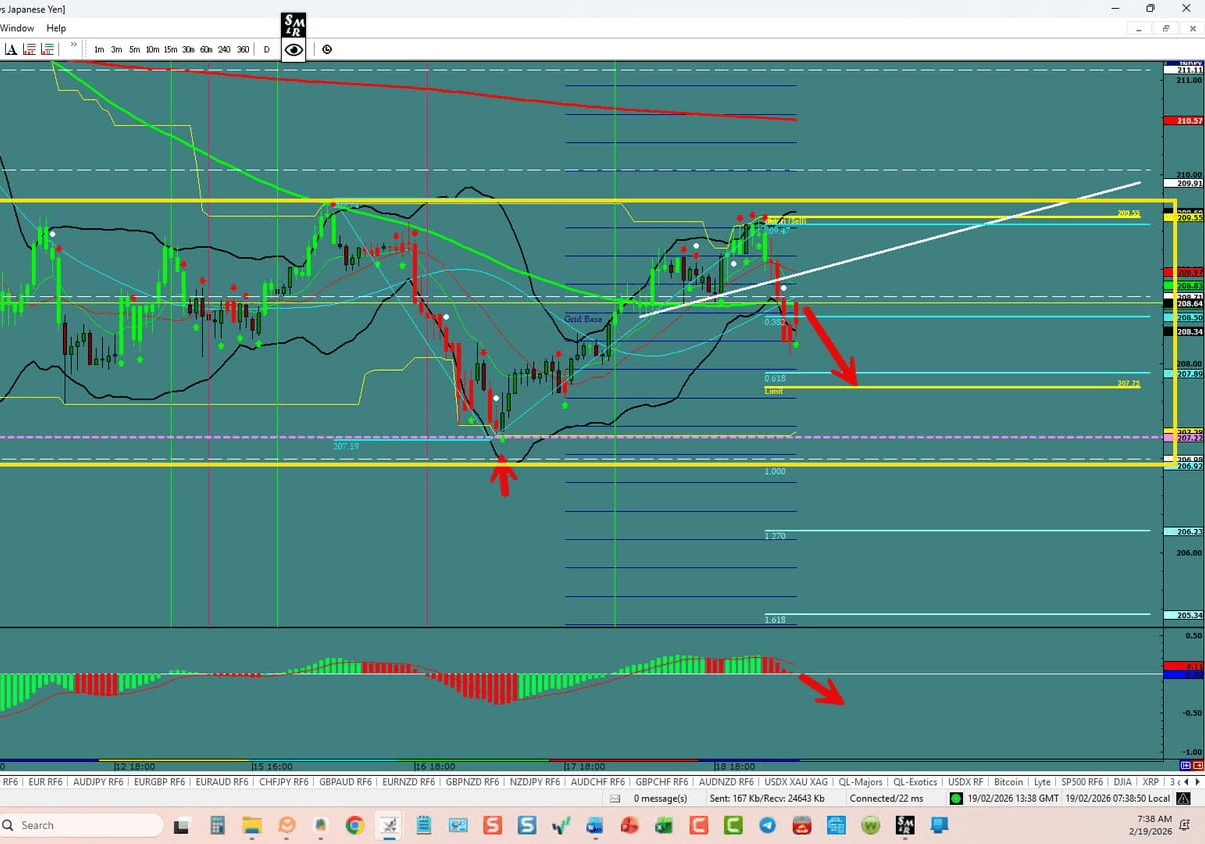Click the first chart grid icon
Screen dimensions: 1205x844
(x=29, y=48)
